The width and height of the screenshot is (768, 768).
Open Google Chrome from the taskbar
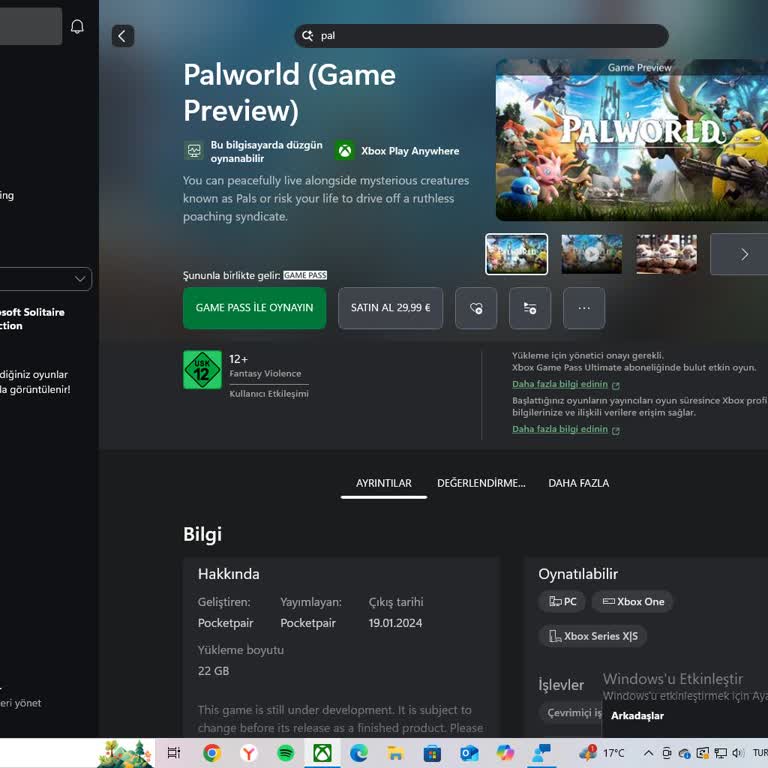tap(212, 753)
